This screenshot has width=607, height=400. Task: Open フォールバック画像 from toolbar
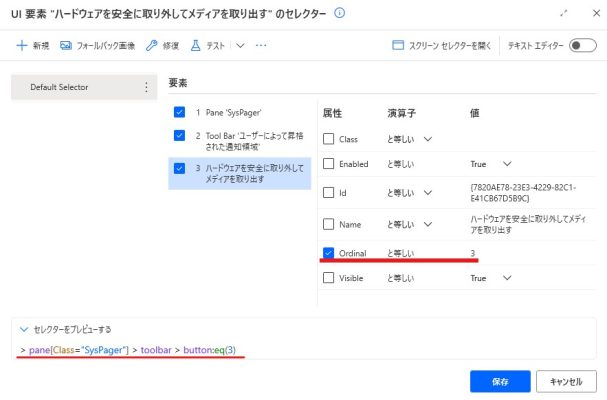pos(97,45)
